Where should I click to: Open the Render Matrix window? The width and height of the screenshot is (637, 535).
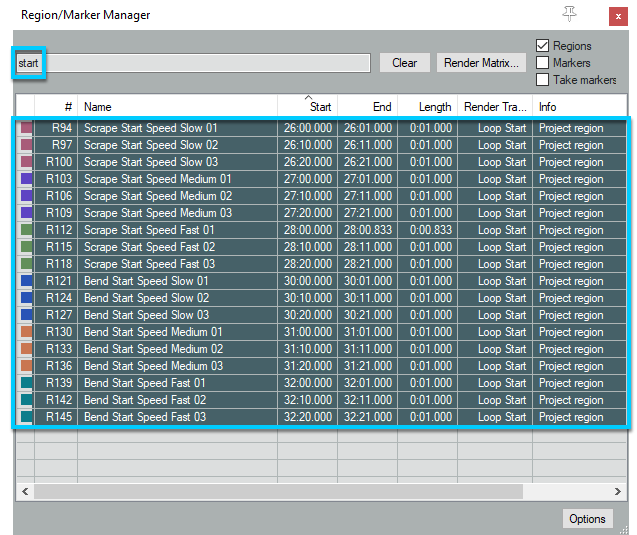481,62
